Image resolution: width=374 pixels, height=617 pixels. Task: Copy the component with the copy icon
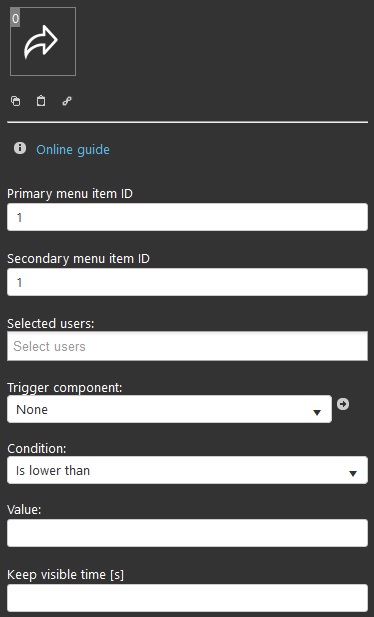16,101
